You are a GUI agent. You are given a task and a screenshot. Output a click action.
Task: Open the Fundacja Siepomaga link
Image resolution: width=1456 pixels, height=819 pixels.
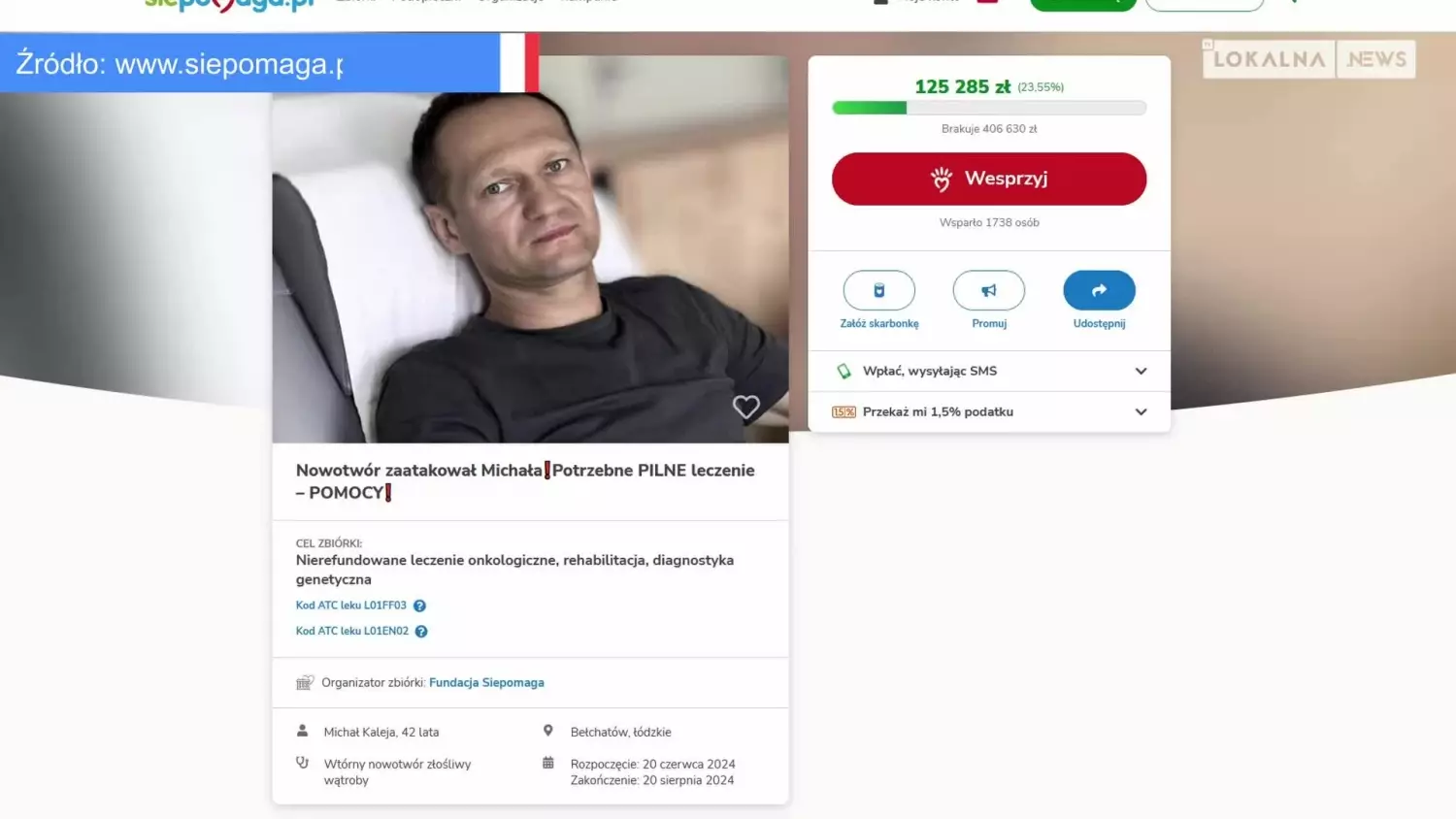(x=486, y=682)
